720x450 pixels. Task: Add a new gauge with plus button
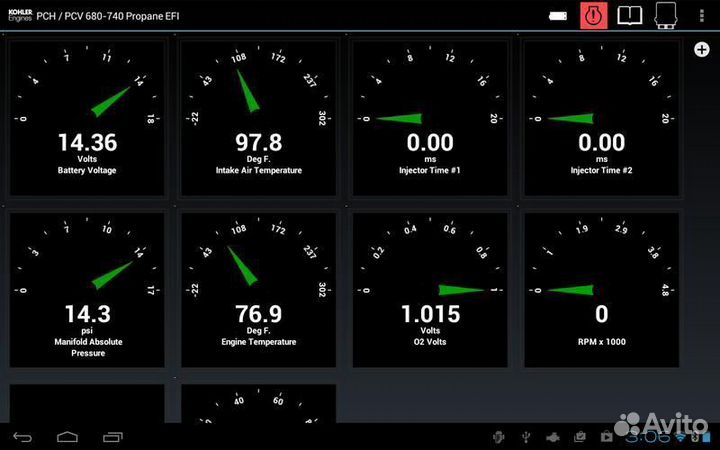pyautogui.click(x=701, y=50)
